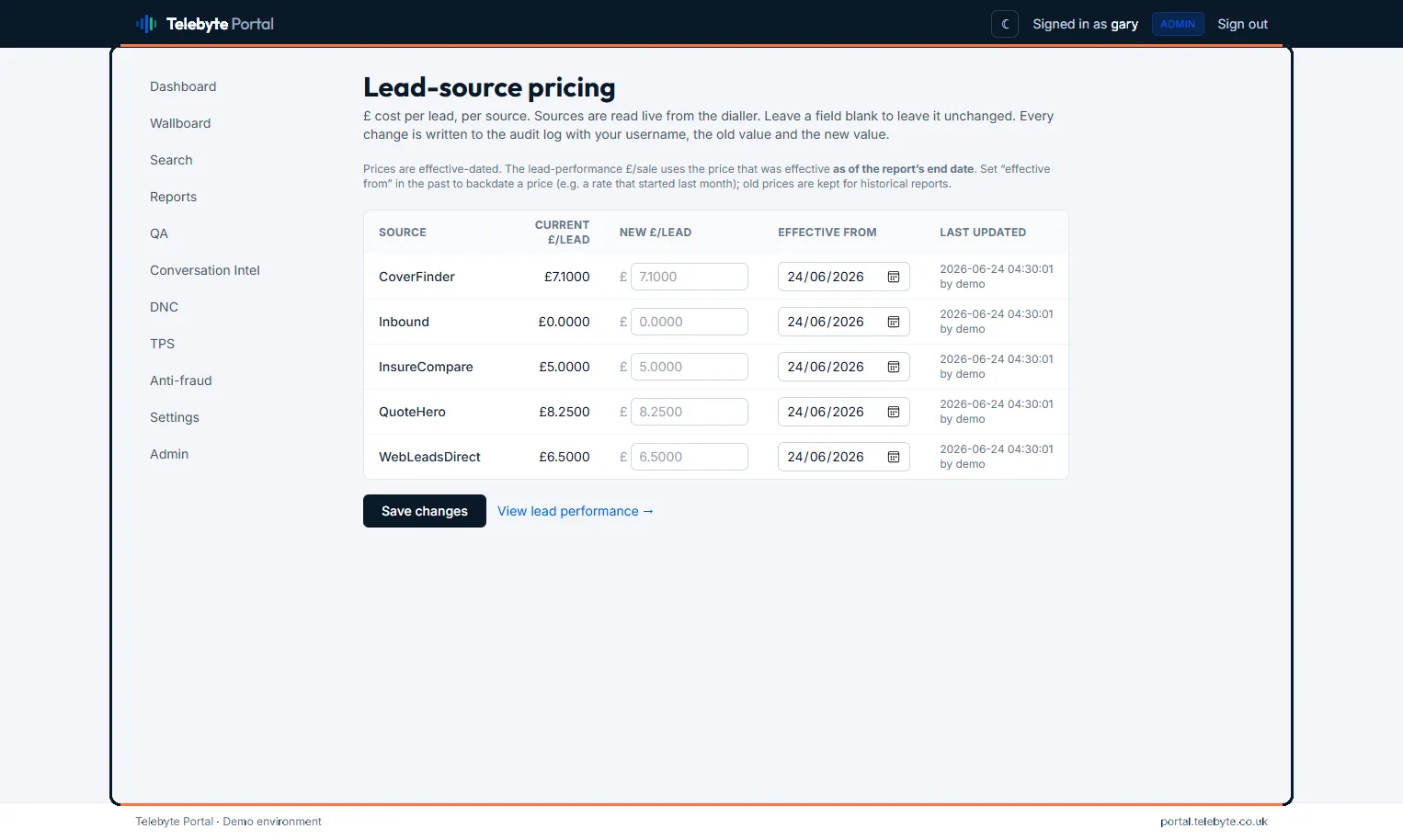Viewport: 1403px width, 840px height.
Task: Focus QuoteHero new £/lead input
Action: pos(690,412)
